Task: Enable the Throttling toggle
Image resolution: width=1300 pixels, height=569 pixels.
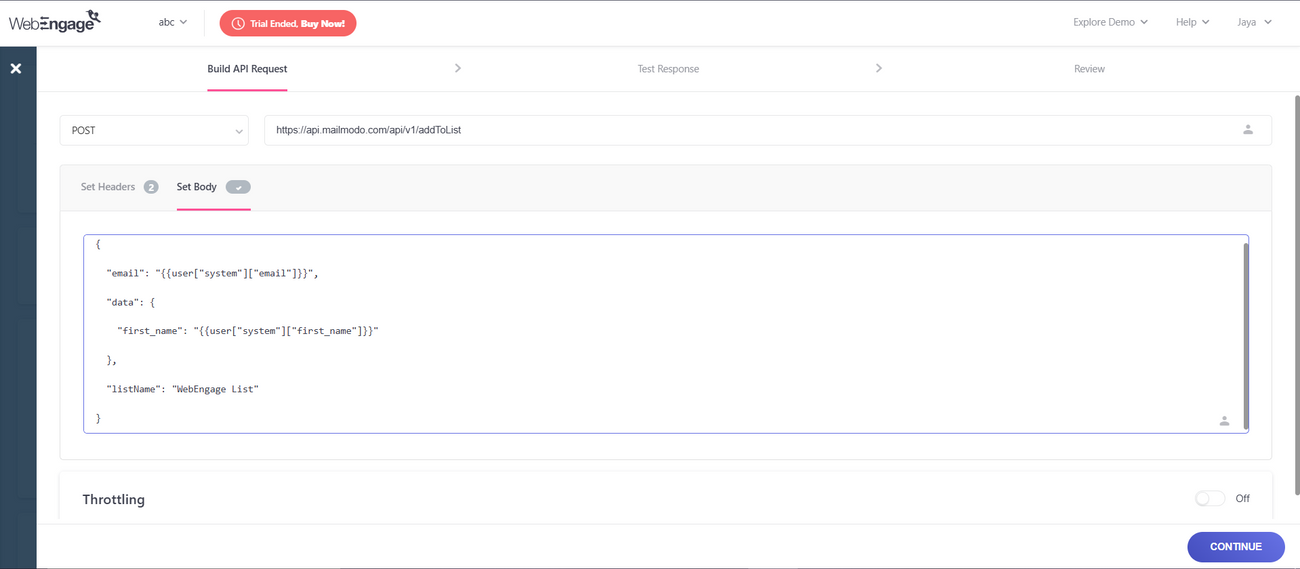Action: [1210, 498]
